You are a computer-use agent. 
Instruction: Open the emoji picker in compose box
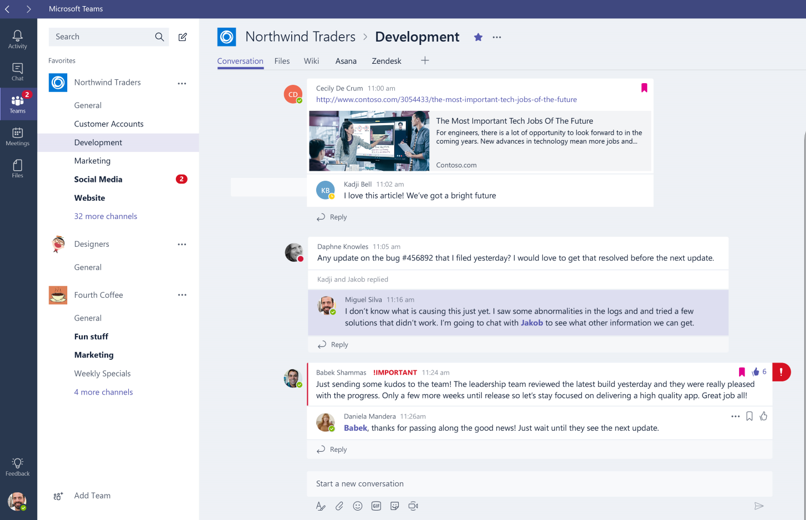click(x=357, y=506)
